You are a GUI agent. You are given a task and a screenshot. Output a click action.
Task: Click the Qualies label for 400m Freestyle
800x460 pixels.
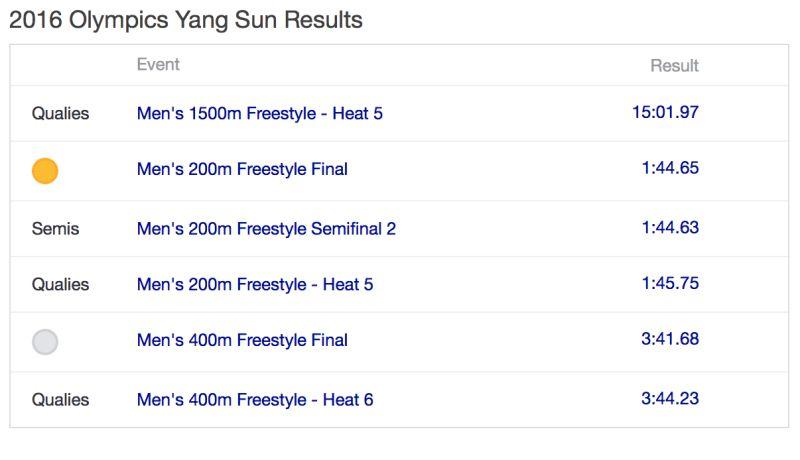point(60,400)
